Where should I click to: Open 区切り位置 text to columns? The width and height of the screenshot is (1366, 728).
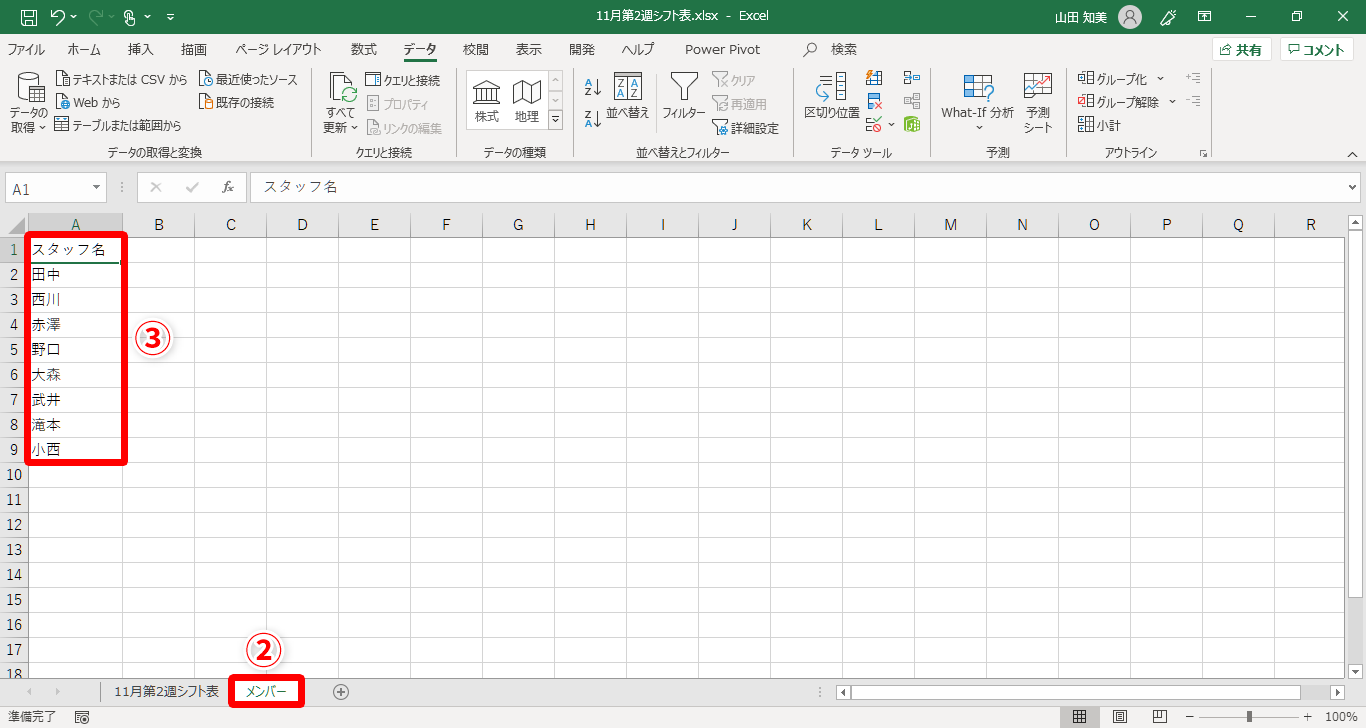point(832,98)
